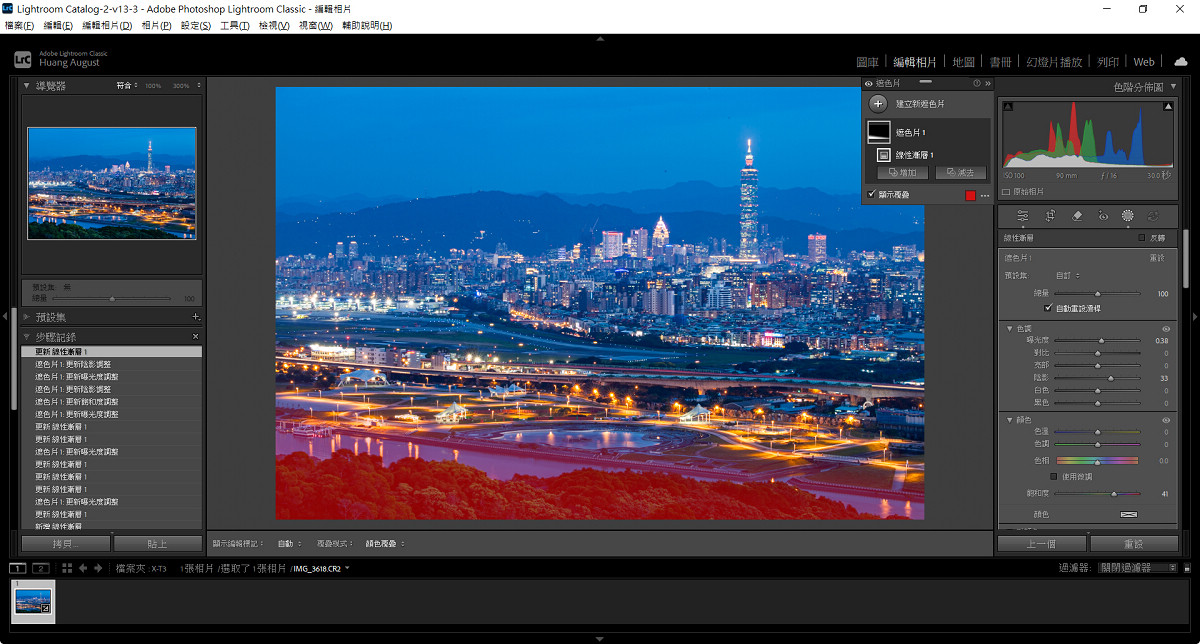Open the cloud sync status icon
The width and height of the screenshot is (1200, 644).
(1180, 61)
